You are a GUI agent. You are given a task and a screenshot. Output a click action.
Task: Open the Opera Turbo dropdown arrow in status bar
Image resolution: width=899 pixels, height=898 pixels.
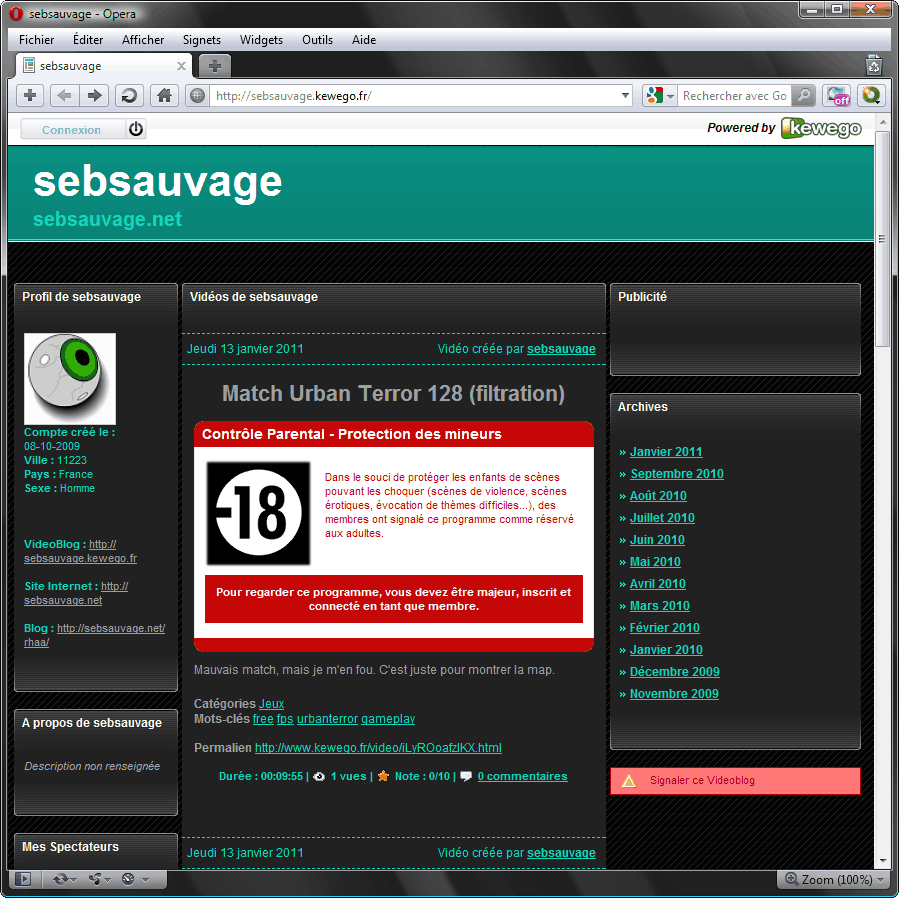point(145,879)
